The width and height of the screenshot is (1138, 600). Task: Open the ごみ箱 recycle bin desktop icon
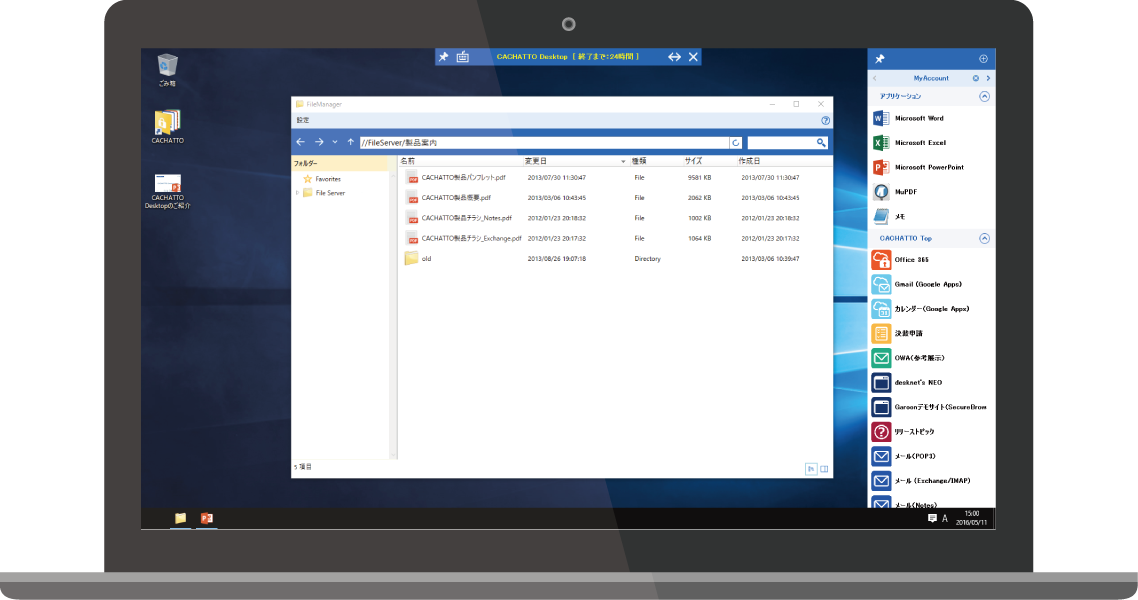point(168,70)
